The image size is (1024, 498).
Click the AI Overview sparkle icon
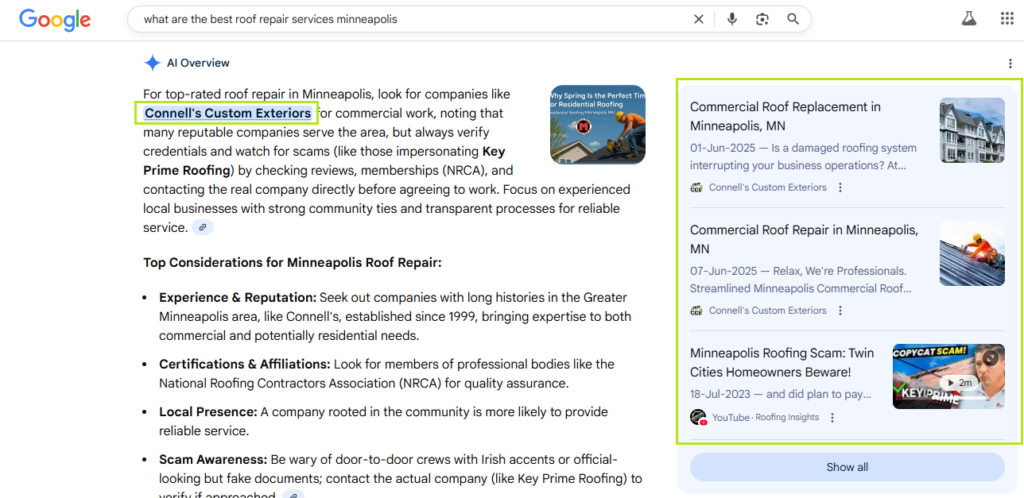[x=152, y=63]
